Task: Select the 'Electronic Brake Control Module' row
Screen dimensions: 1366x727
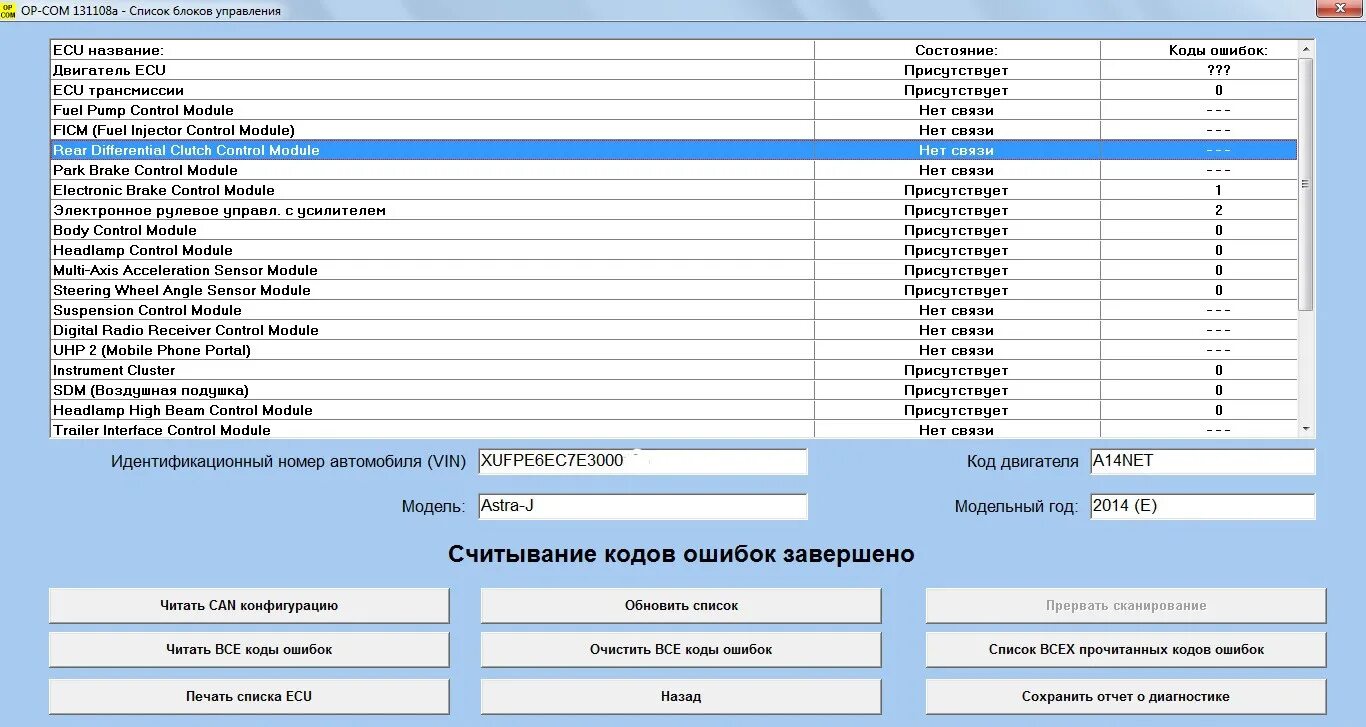Action: tap(674, 190)
